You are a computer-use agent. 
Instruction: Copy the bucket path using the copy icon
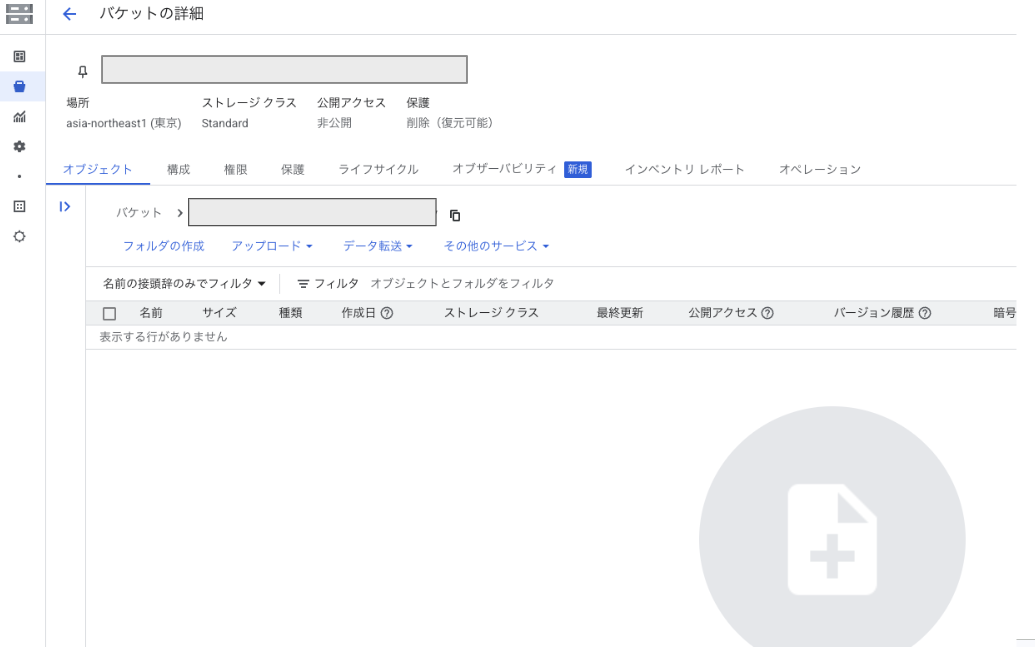click(x=455, y=215)
